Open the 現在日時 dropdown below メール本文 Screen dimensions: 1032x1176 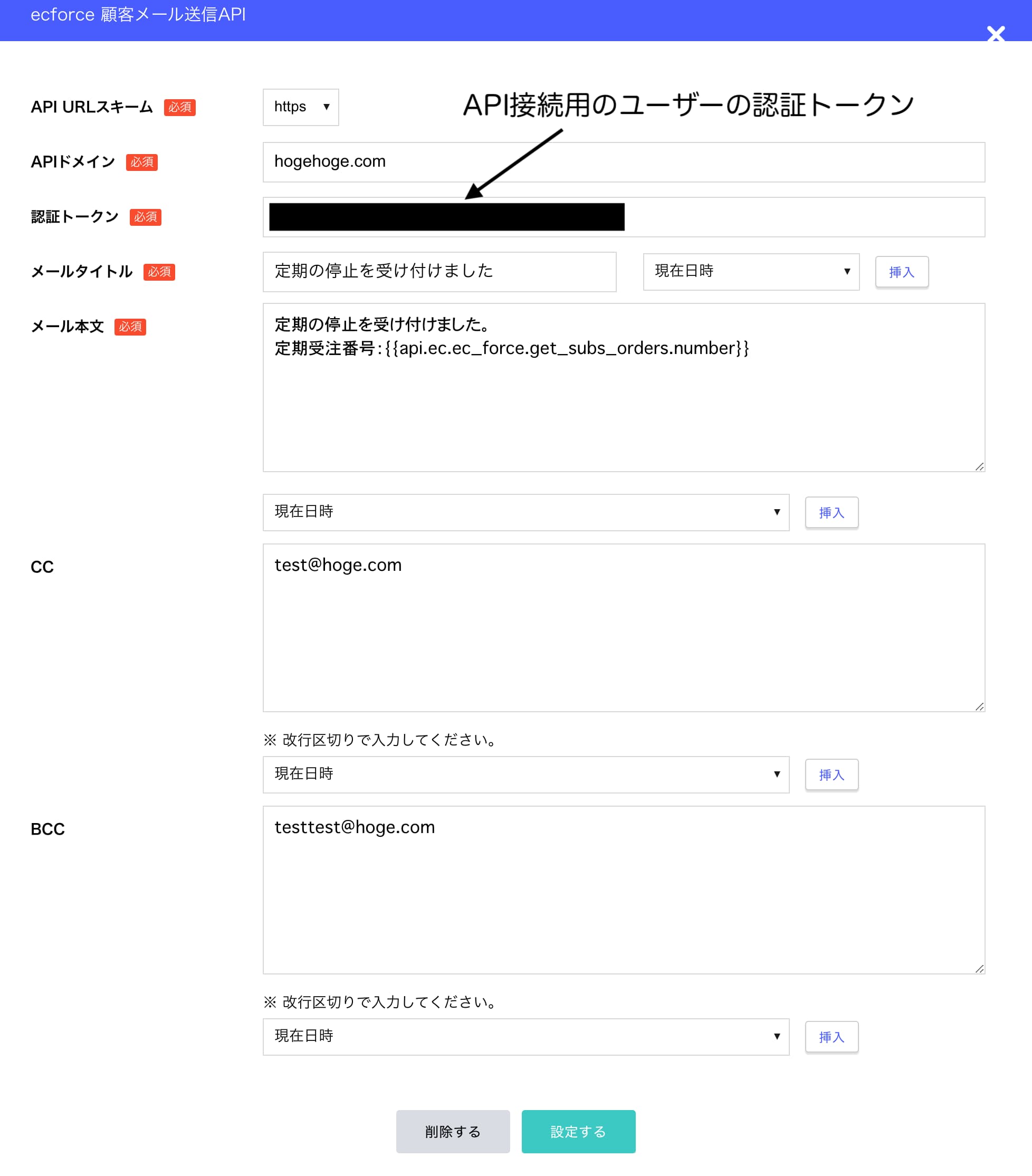525,512
